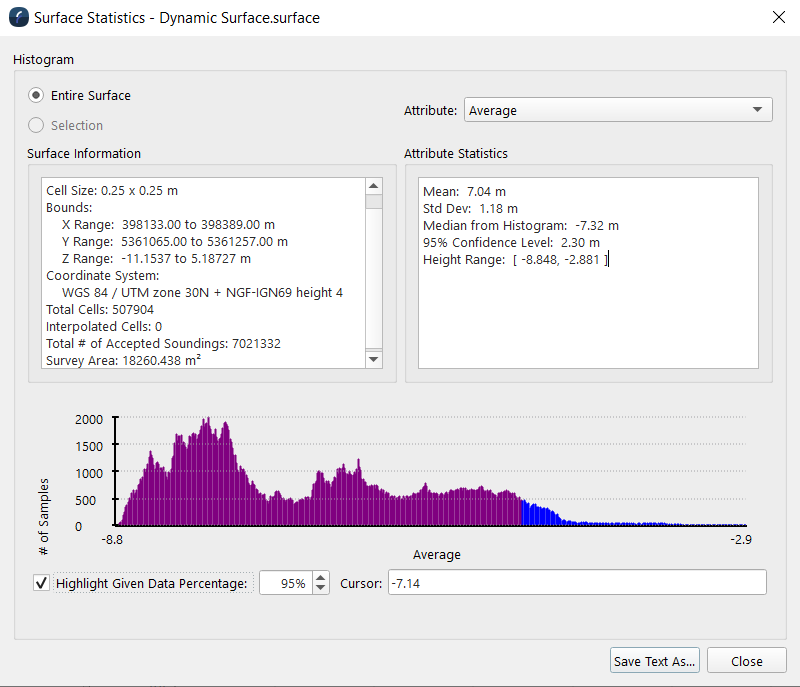
Task: Decrease the highlight percentage with down arrow
Action: [320, 589]
